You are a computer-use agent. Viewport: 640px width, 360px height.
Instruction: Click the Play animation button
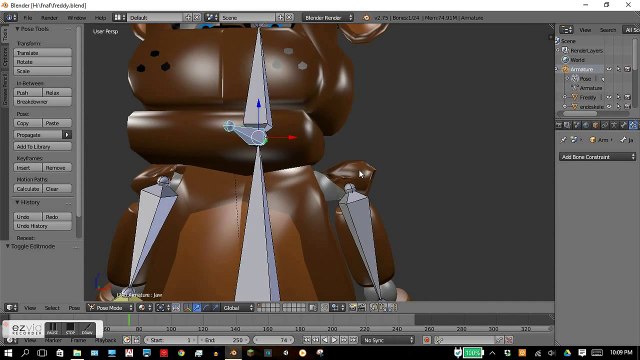(334, 340)
